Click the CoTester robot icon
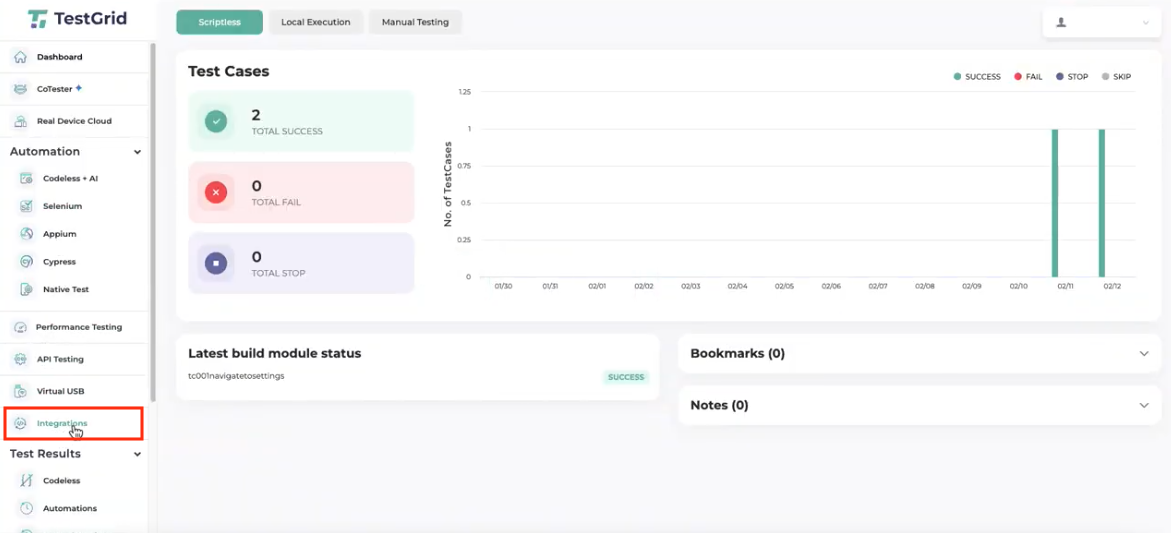Viewport: 1171px width, 533px height. [21, 89]
